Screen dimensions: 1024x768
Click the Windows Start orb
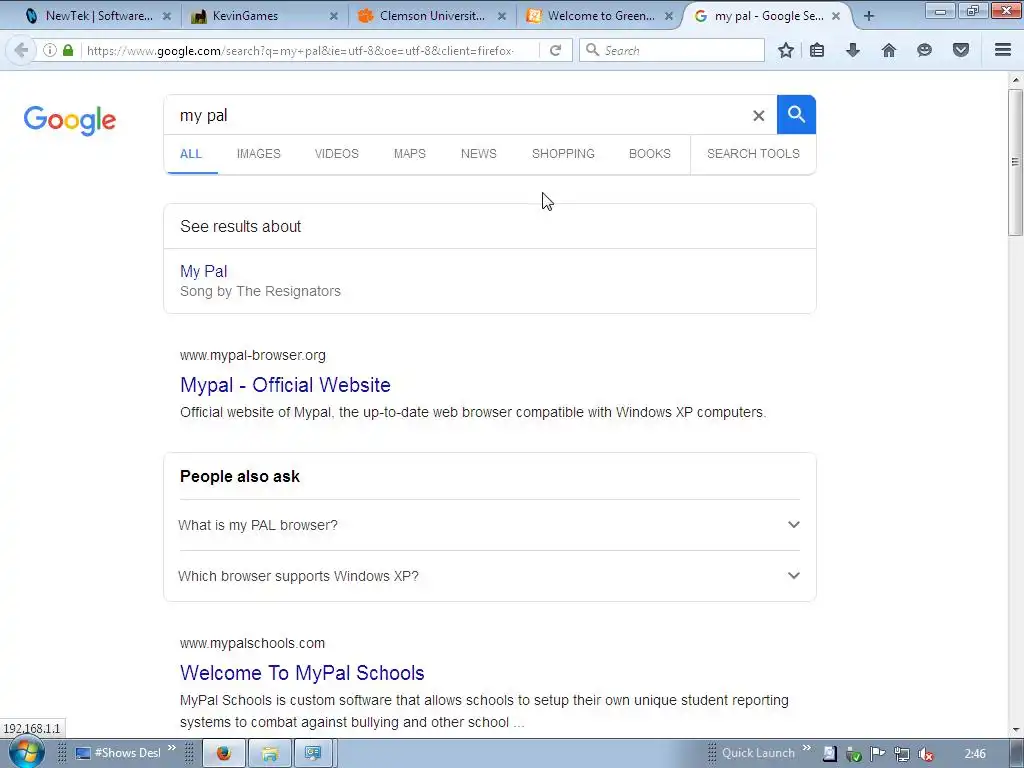coord(26,752)
